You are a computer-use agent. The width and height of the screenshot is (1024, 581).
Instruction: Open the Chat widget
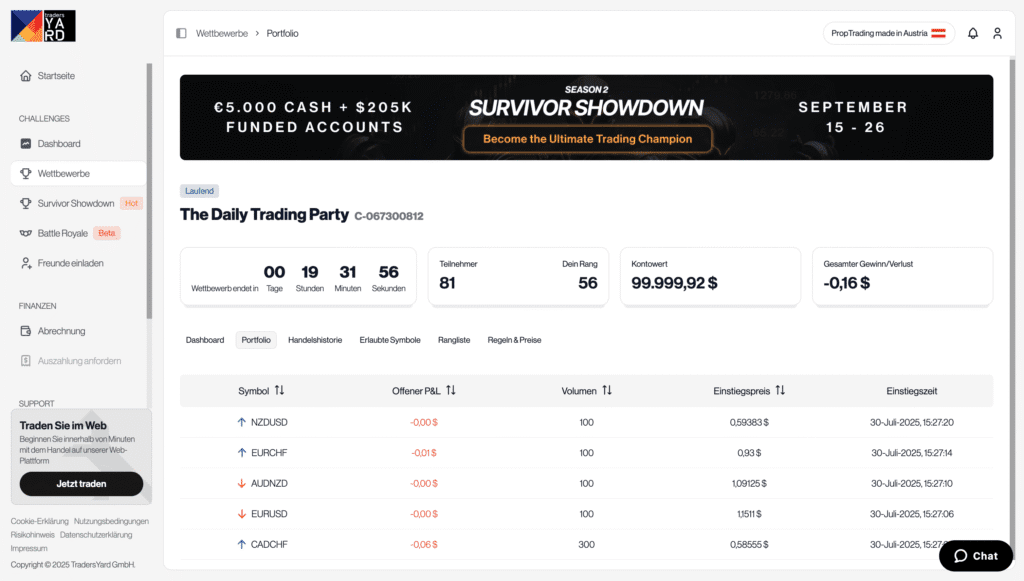975,555
